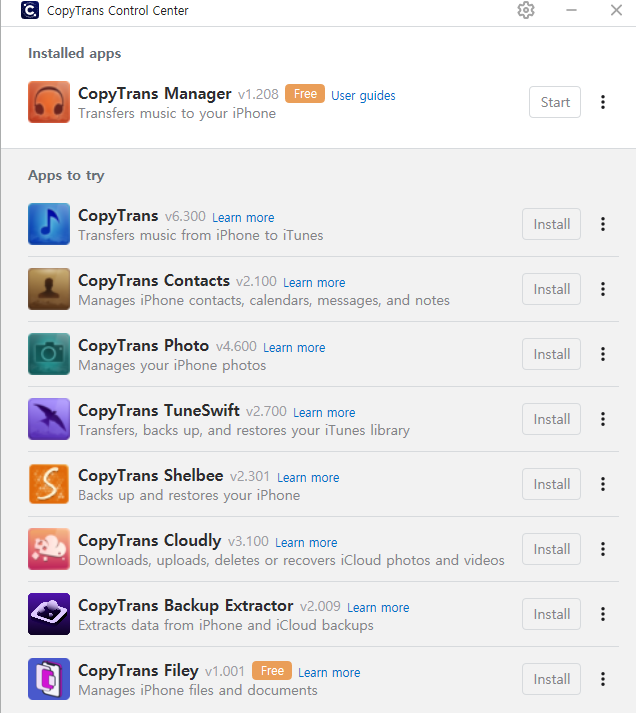The image size is (636, 713).
Task: Click the 'Apps to try' heading
Action: [x=66, y=176]
